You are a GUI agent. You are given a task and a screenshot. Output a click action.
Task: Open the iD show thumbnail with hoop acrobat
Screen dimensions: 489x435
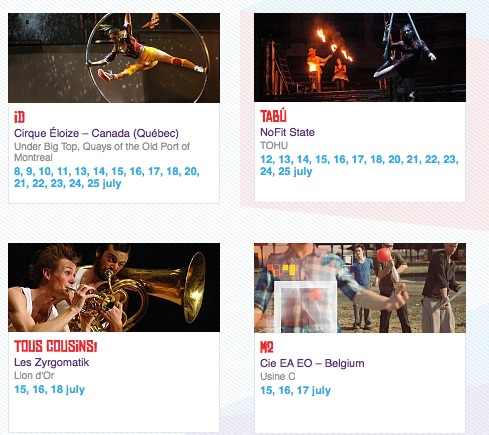click(x=114, y=58)
